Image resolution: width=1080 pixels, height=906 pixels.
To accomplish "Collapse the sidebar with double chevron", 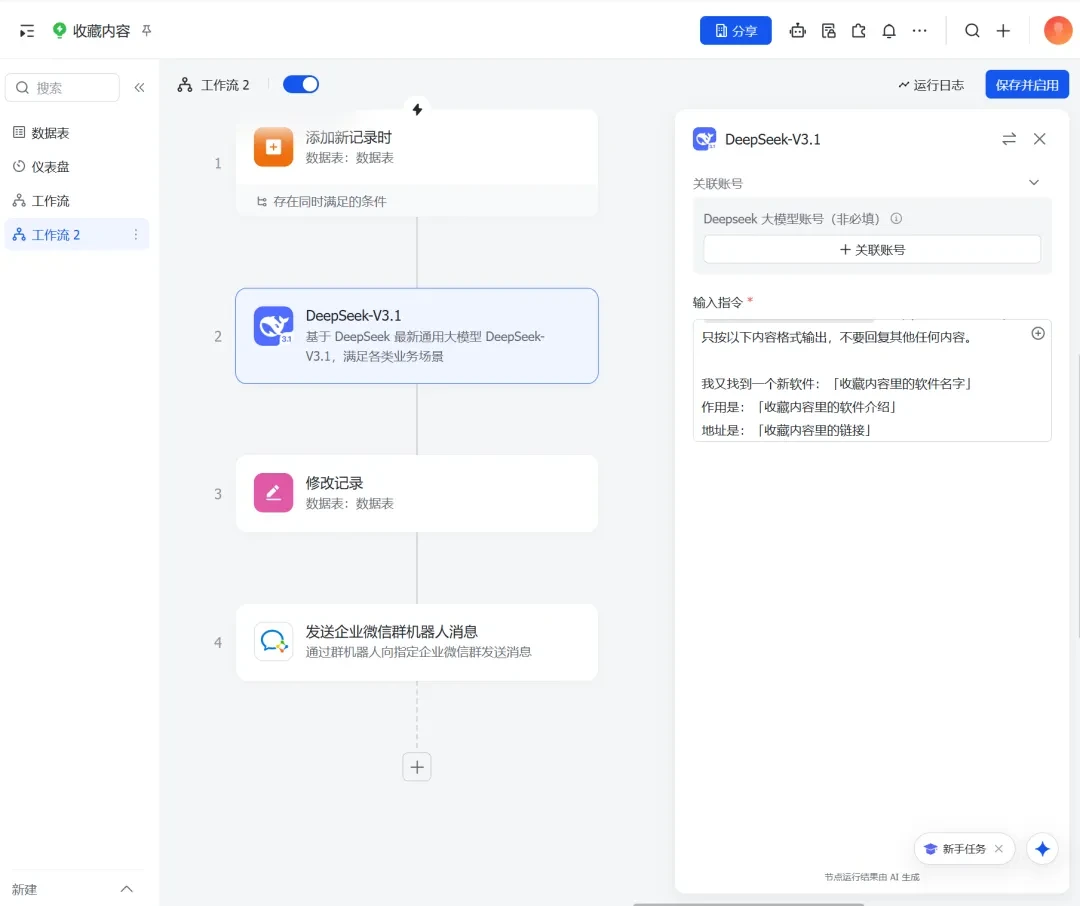I will 140,87.
